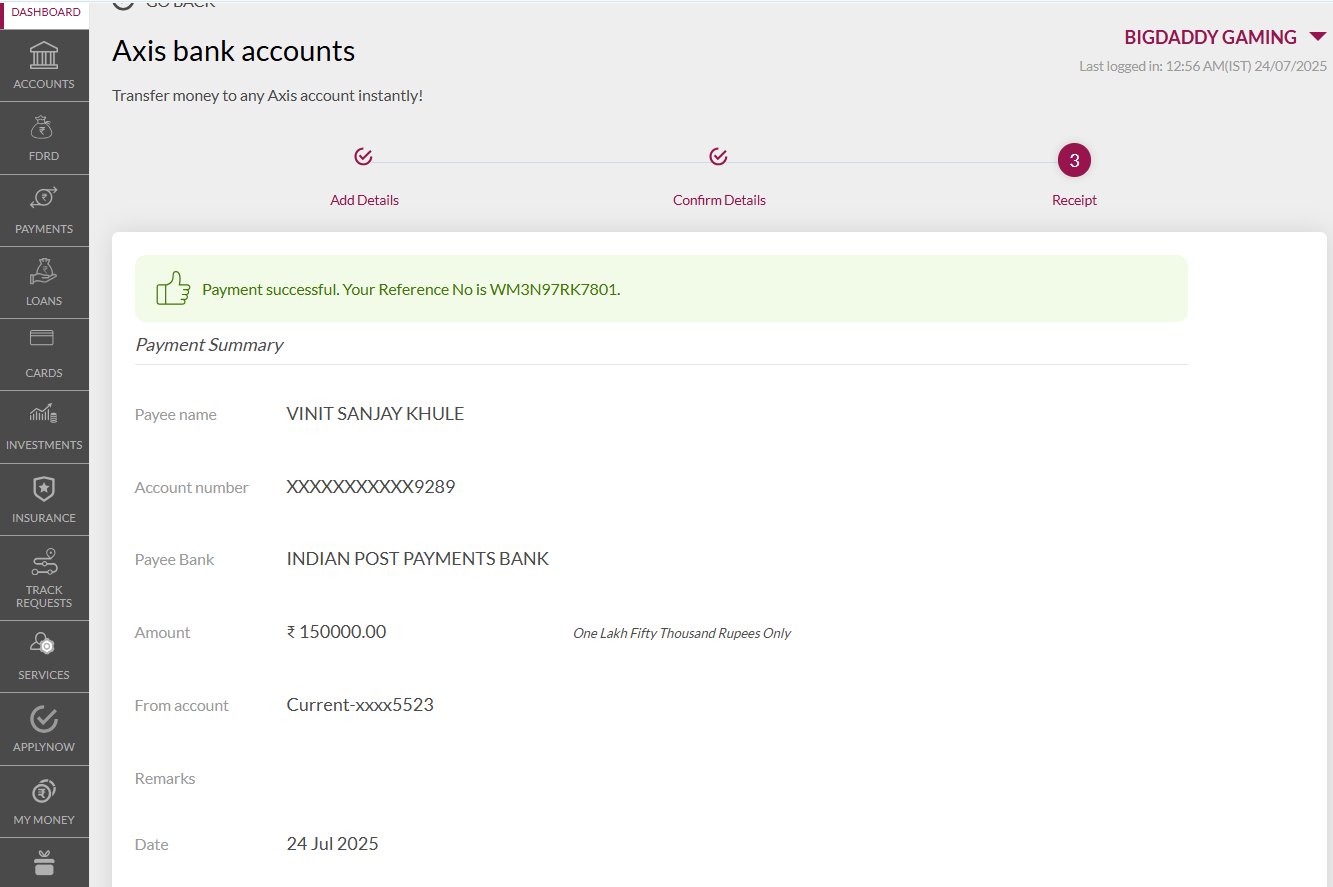
Task: Click the Payment Summary heading
Action: [209, 345]
